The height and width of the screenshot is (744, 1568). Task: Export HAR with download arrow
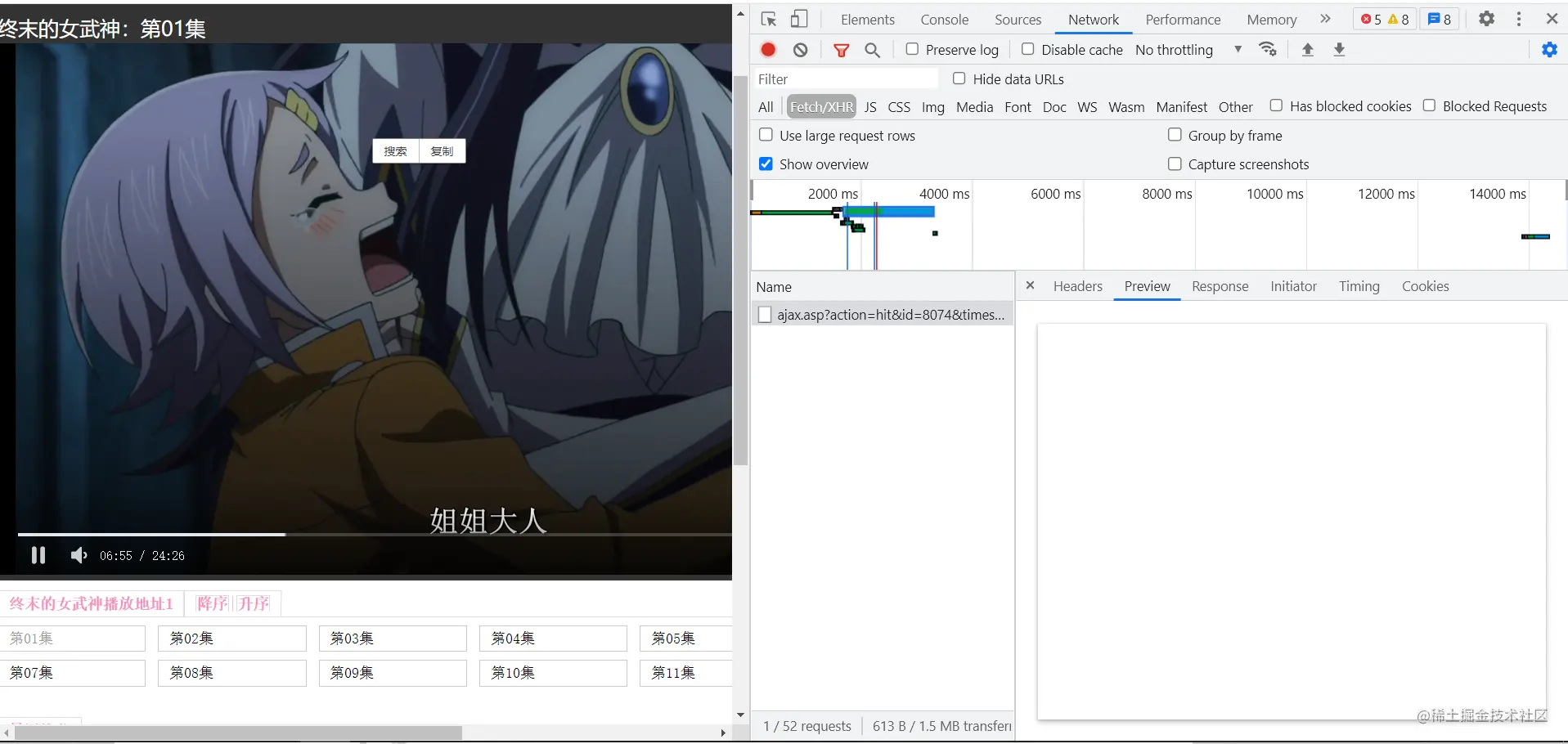tap(1339, 49)
